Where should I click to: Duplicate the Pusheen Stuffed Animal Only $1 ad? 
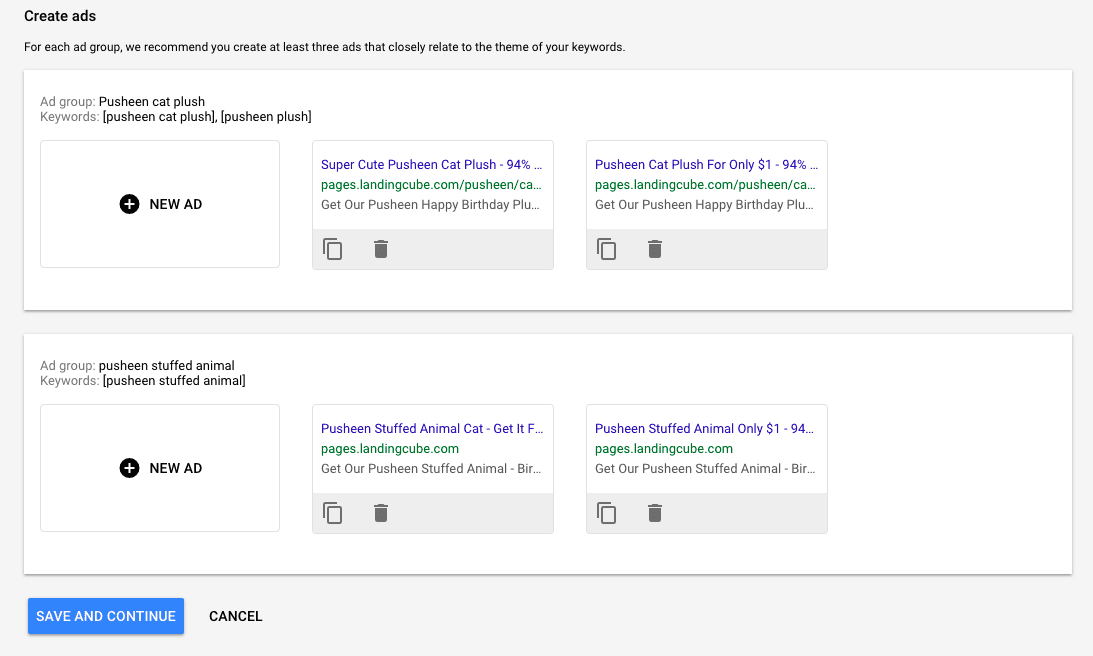click(607, 513)
